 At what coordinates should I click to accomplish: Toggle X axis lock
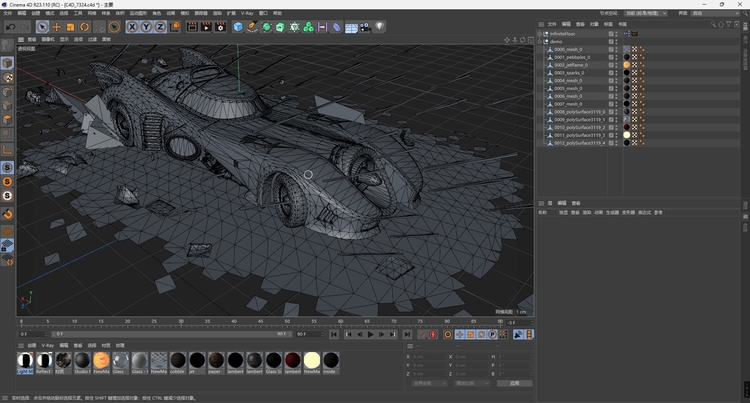click(x=132, y=27)
